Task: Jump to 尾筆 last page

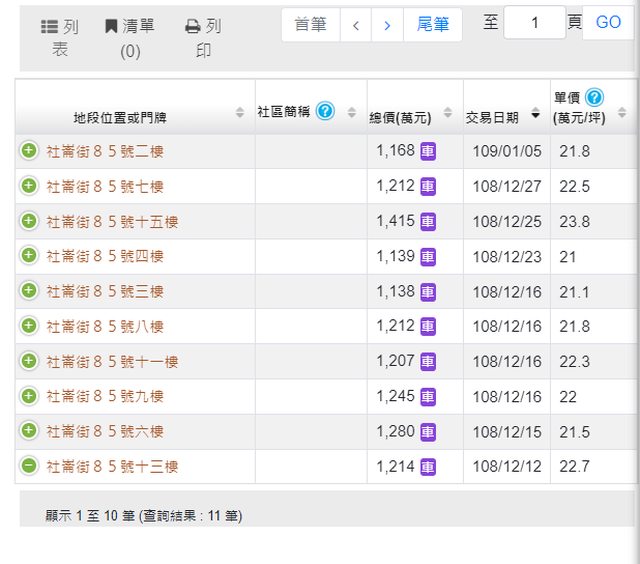Action: pyautogui.click(x=433, y=25)
